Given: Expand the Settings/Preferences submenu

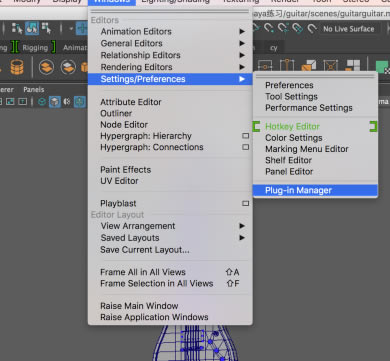Looking at the screenshot, I should (x=170, y=79).
